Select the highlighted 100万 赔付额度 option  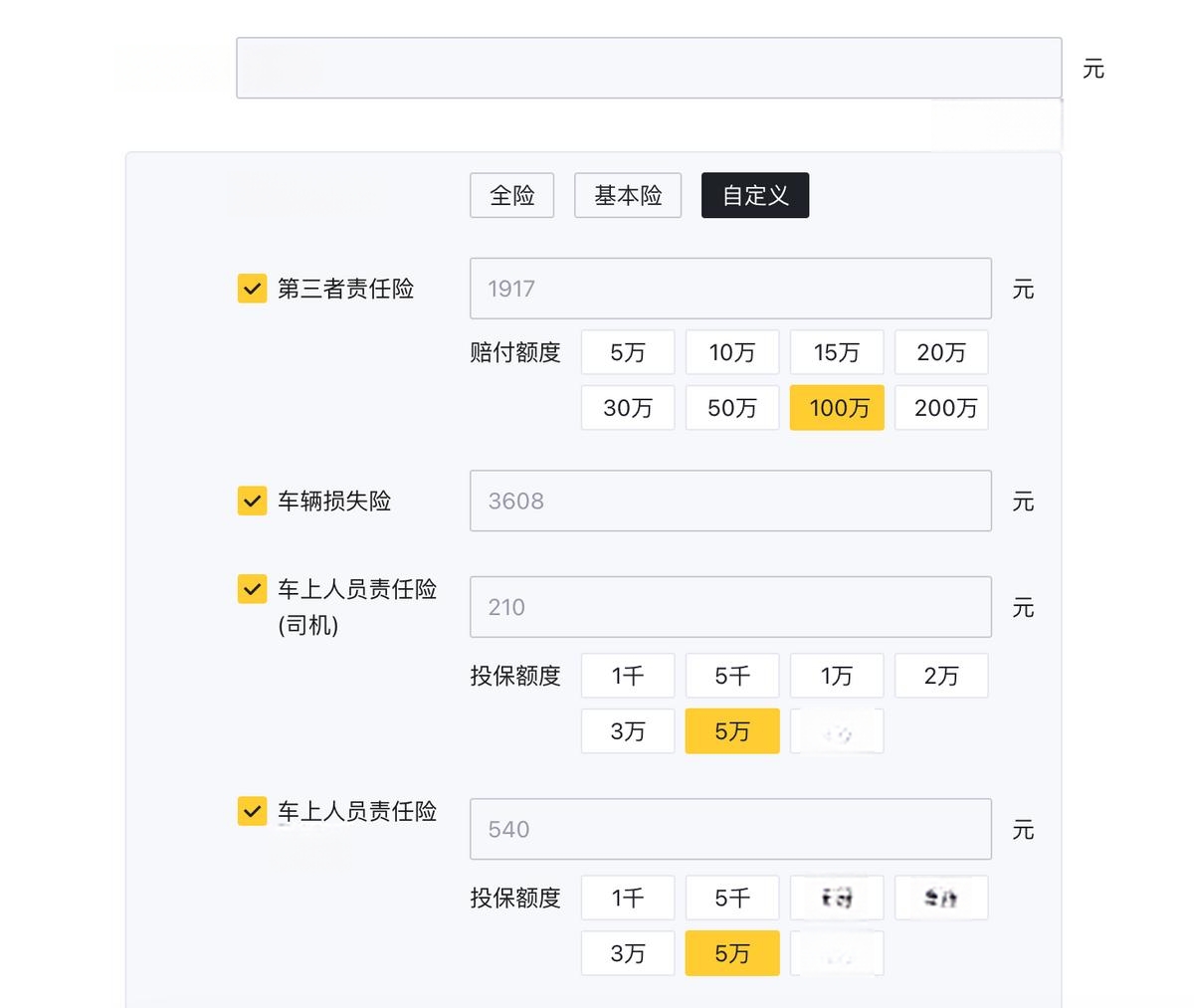tap(837, 408)
